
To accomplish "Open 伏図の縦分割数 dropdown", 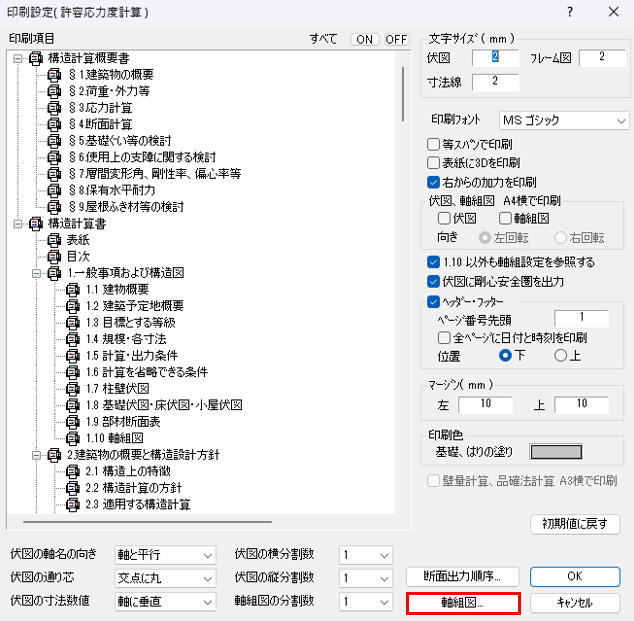I will click(x=366, y=578).
